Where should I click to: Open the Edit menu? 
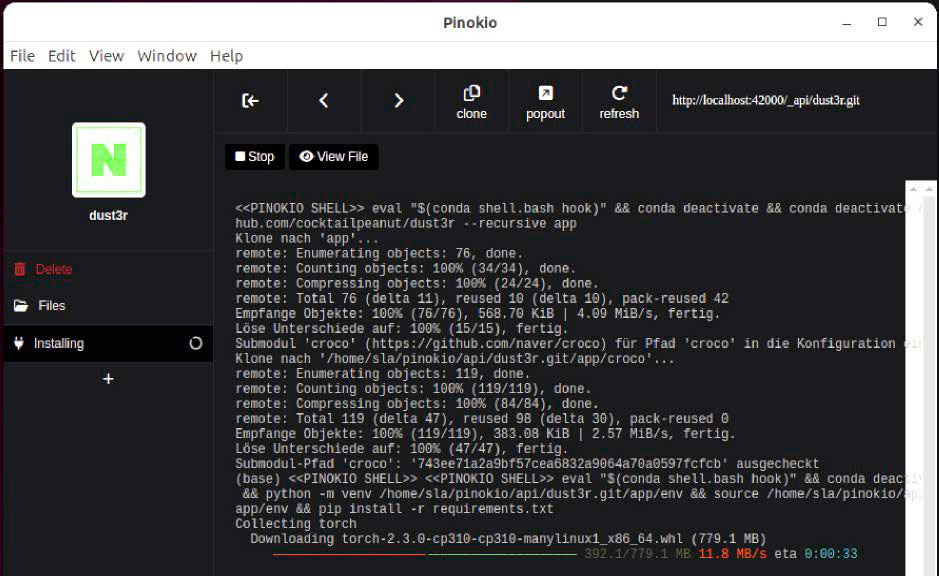pyautogui.click(x=62, y=56)
